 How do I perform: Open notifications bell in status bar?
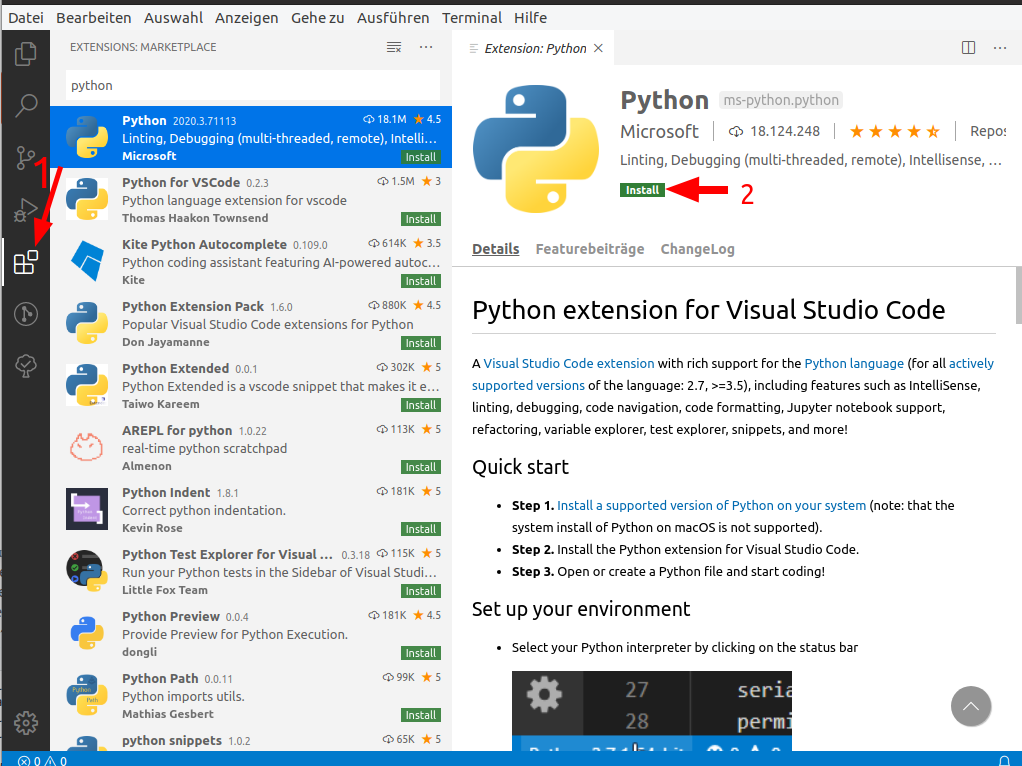pyautogui.click(x=1004, y=760)
